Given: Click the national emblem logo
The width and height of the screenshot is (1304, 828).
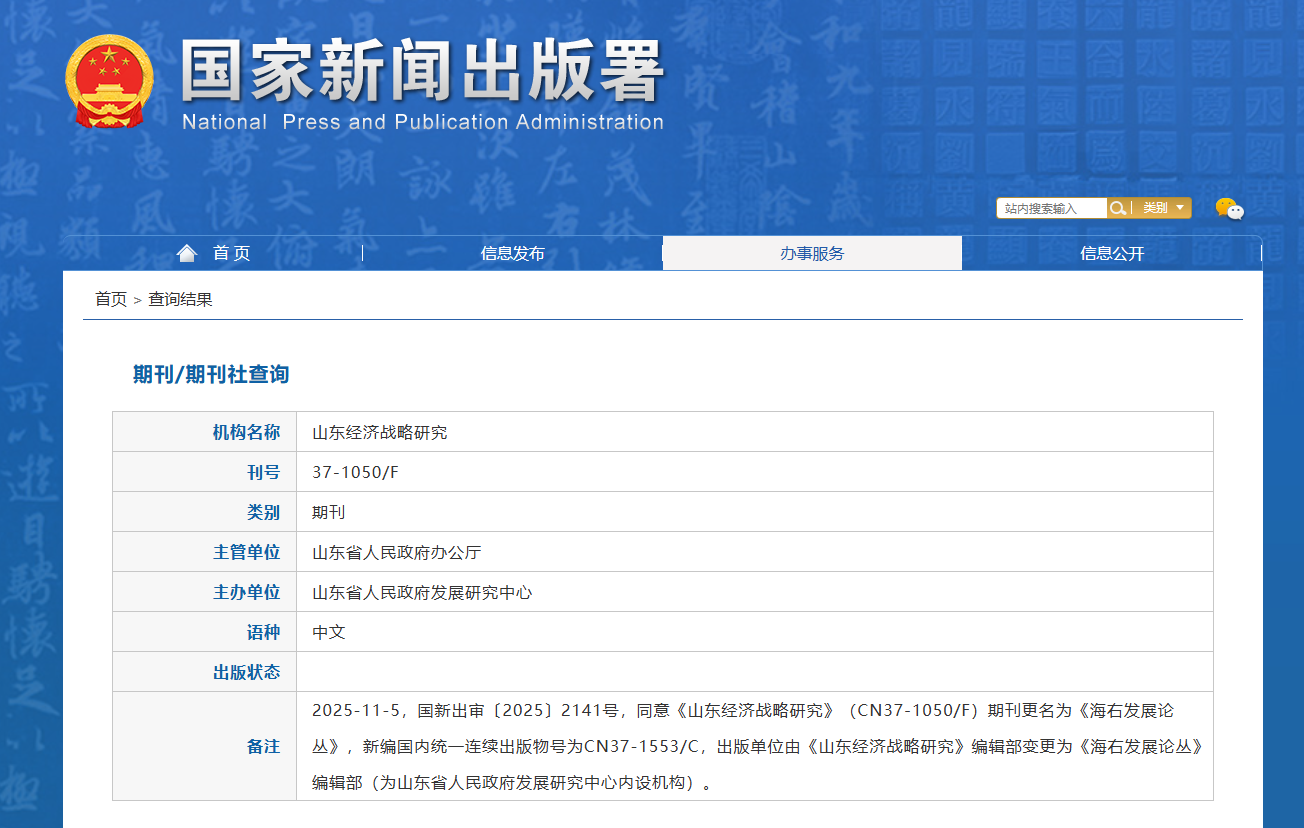Looking at the screenshot, I should tap(109, 82).
